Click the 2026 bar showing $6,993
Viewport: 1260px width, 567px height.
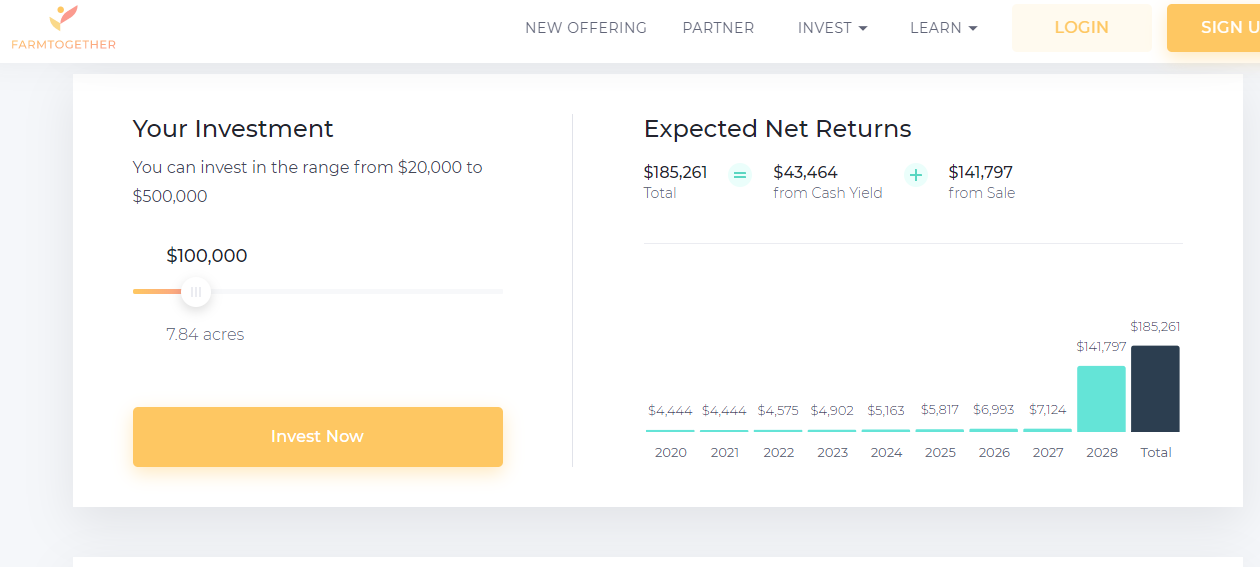tap(993, 430)
